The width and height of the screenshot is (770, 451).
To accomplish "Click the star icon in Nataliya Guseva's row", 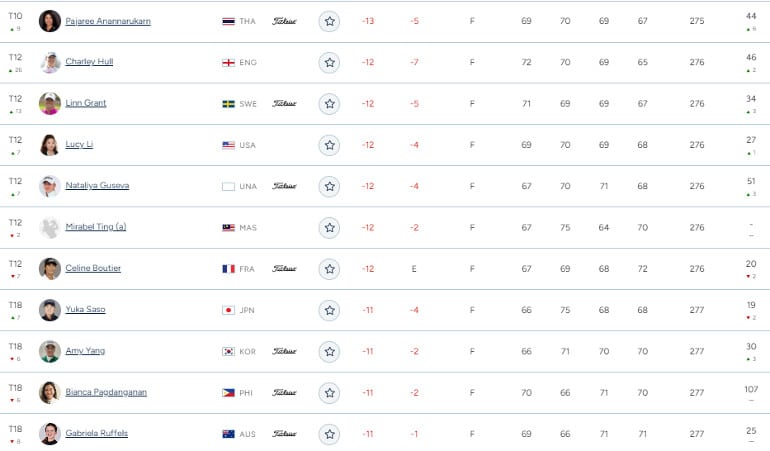I will click(x=329, y=186).
